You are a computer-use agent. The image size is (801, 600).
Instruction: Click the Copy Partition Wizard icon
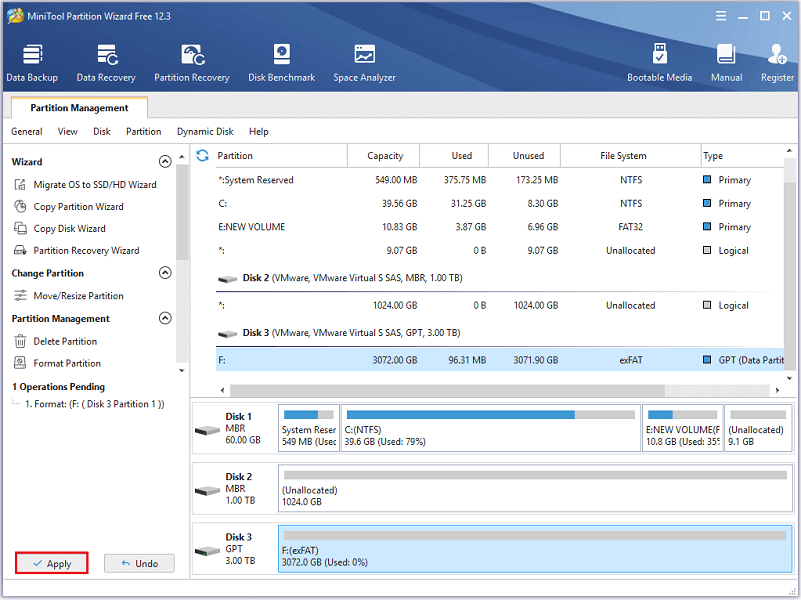(20, 206)
